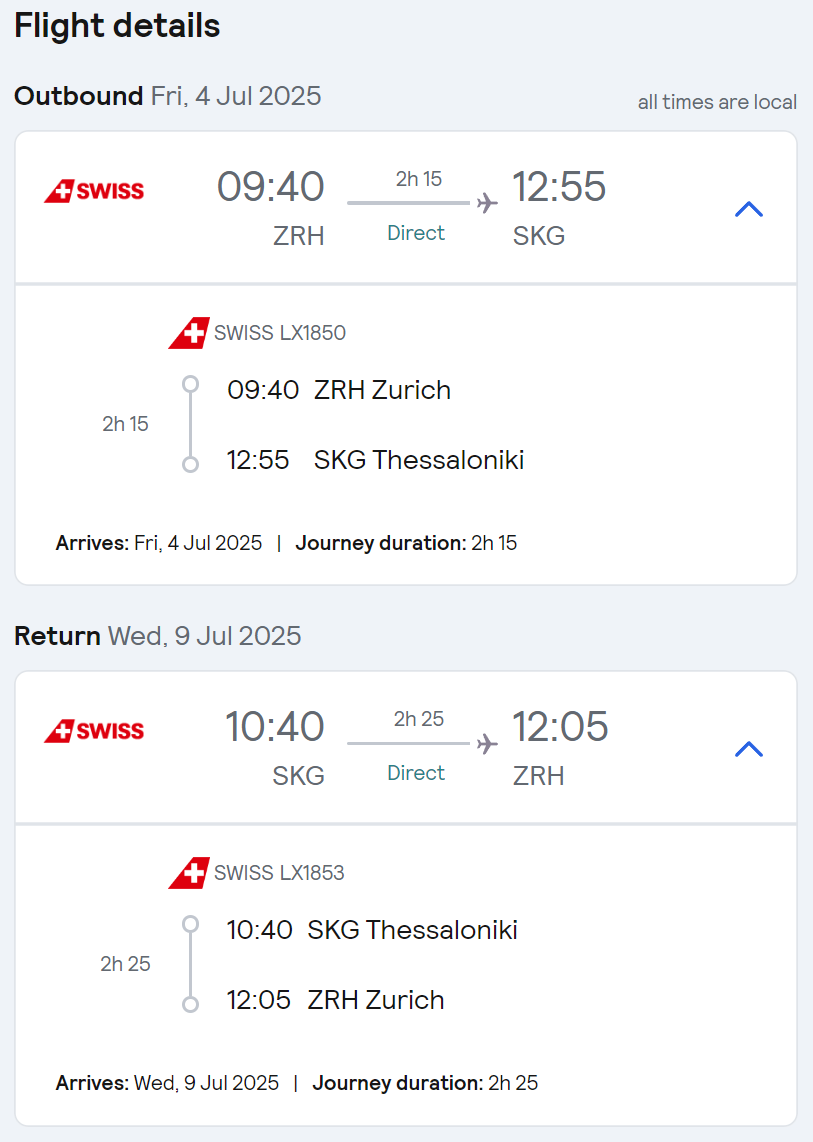Click the airplane icon on outbound route
Image resolution: width=813 pixels, height=1142 pixels.
[x=487, y=203]
